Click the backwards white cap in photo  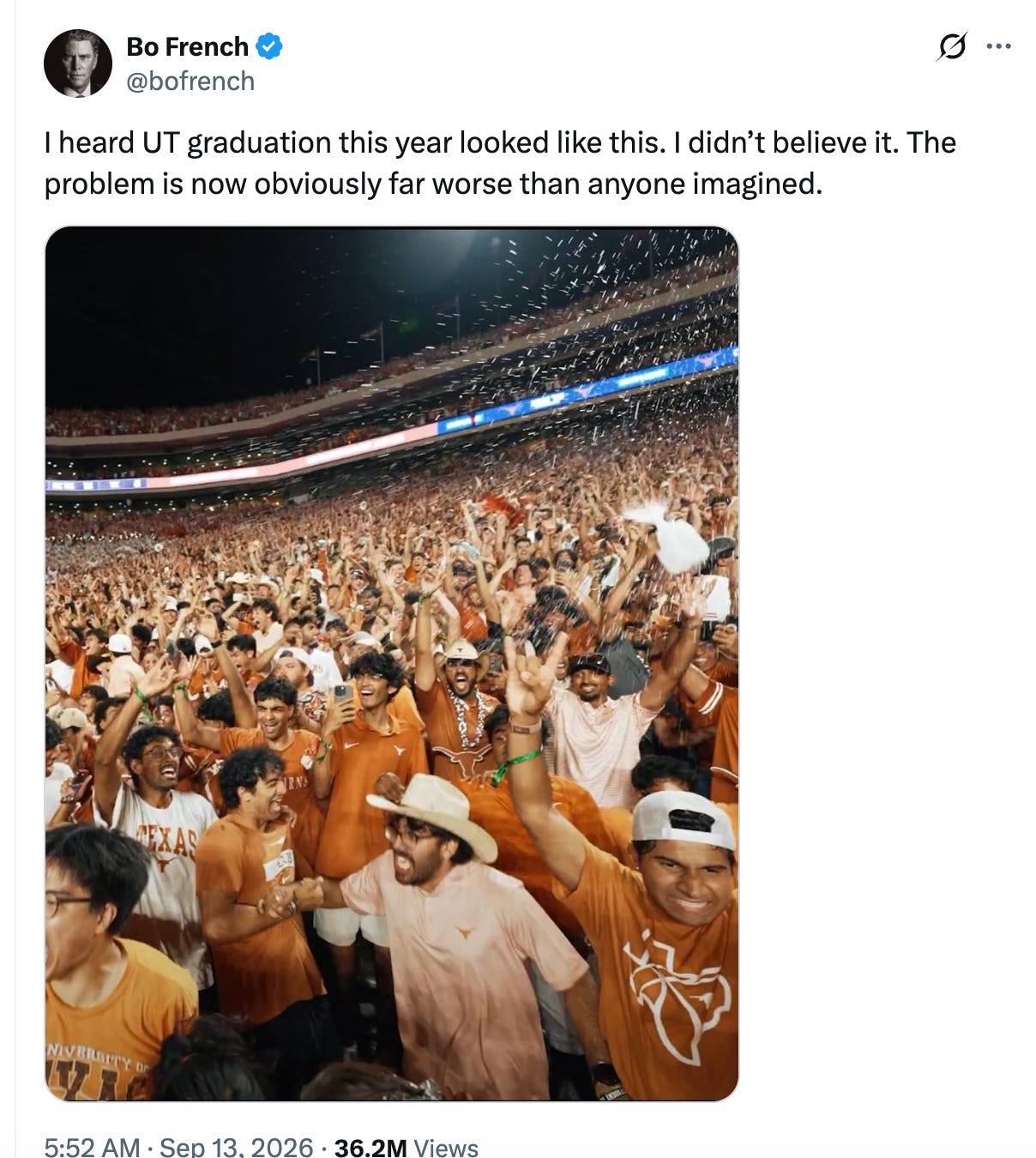(x=684, y=819)
